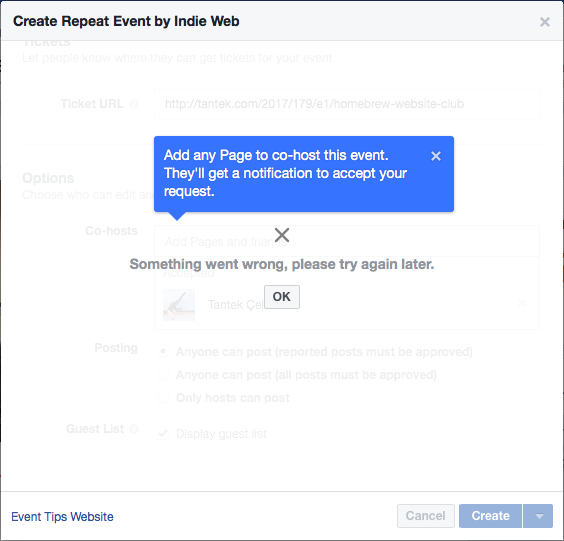564x541 pixels.
Task: Click the Options section heading
Action: [x=48, y=178]
